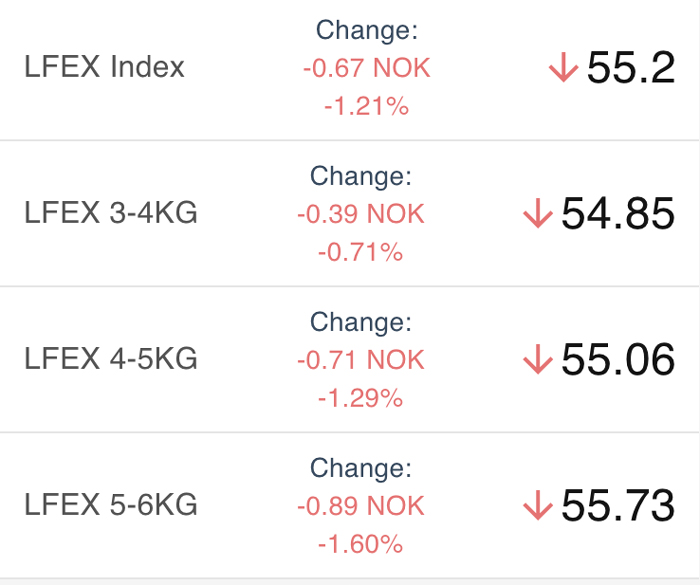Click the -0.39 NOK change value
Image resolution: width=700 pixels, height=585 pixels.
[x=361, y=213]
